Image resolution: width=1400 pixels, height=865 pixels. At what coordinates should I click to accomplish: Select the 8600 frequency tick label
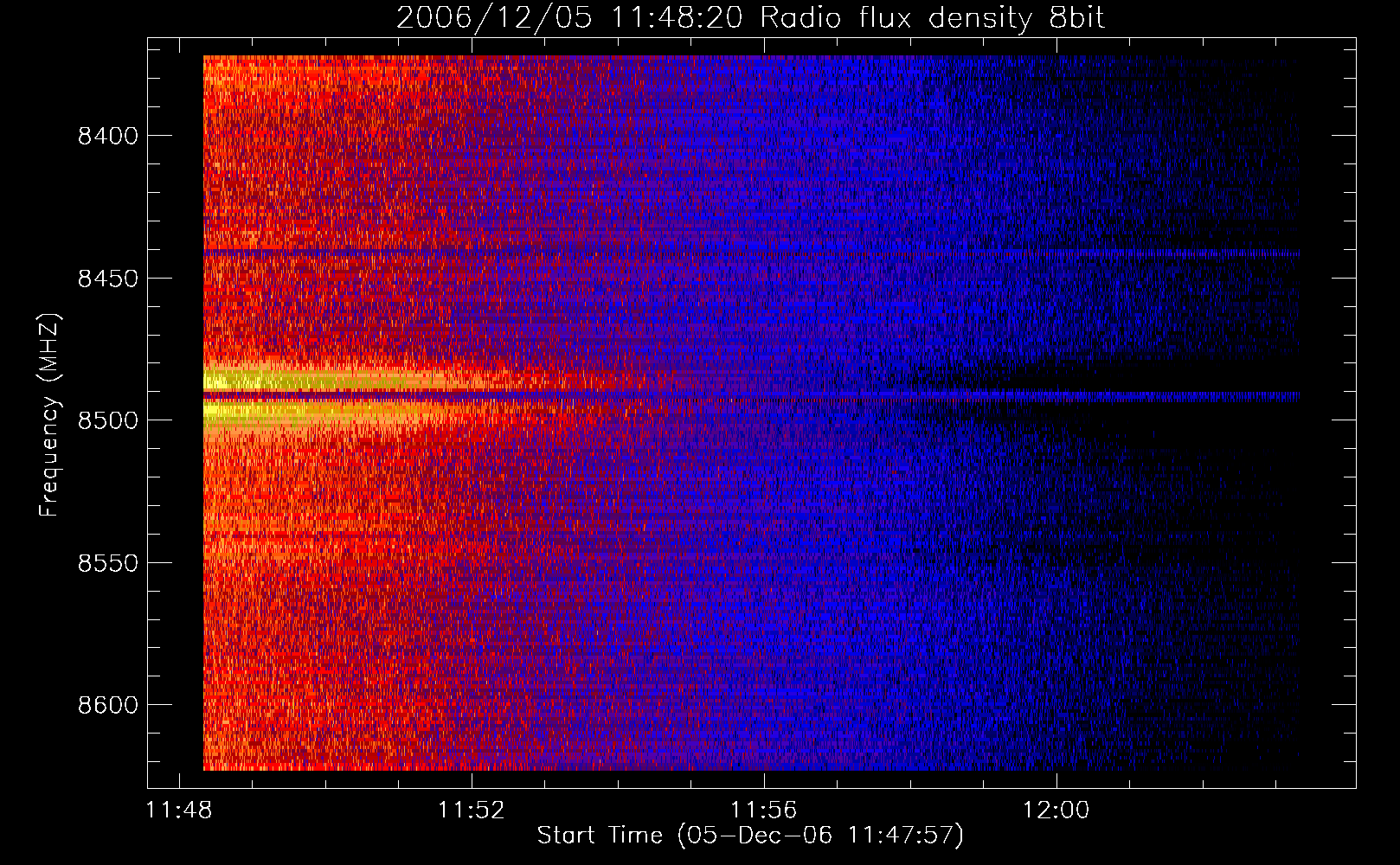[108, 705]
